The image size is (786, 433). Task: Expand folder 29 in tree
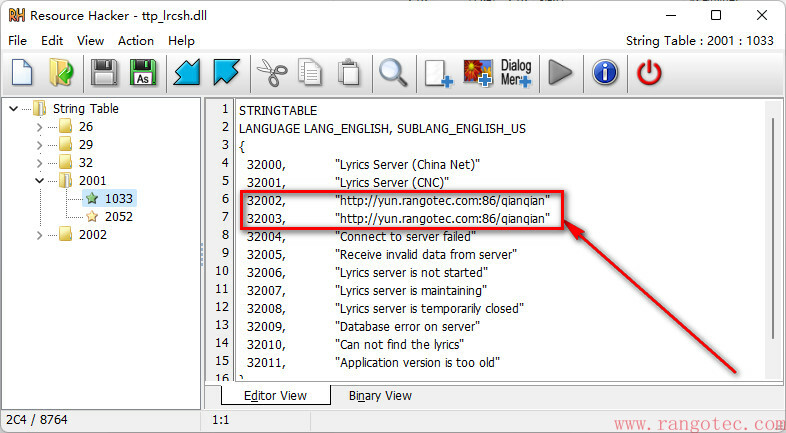point(40,145)
